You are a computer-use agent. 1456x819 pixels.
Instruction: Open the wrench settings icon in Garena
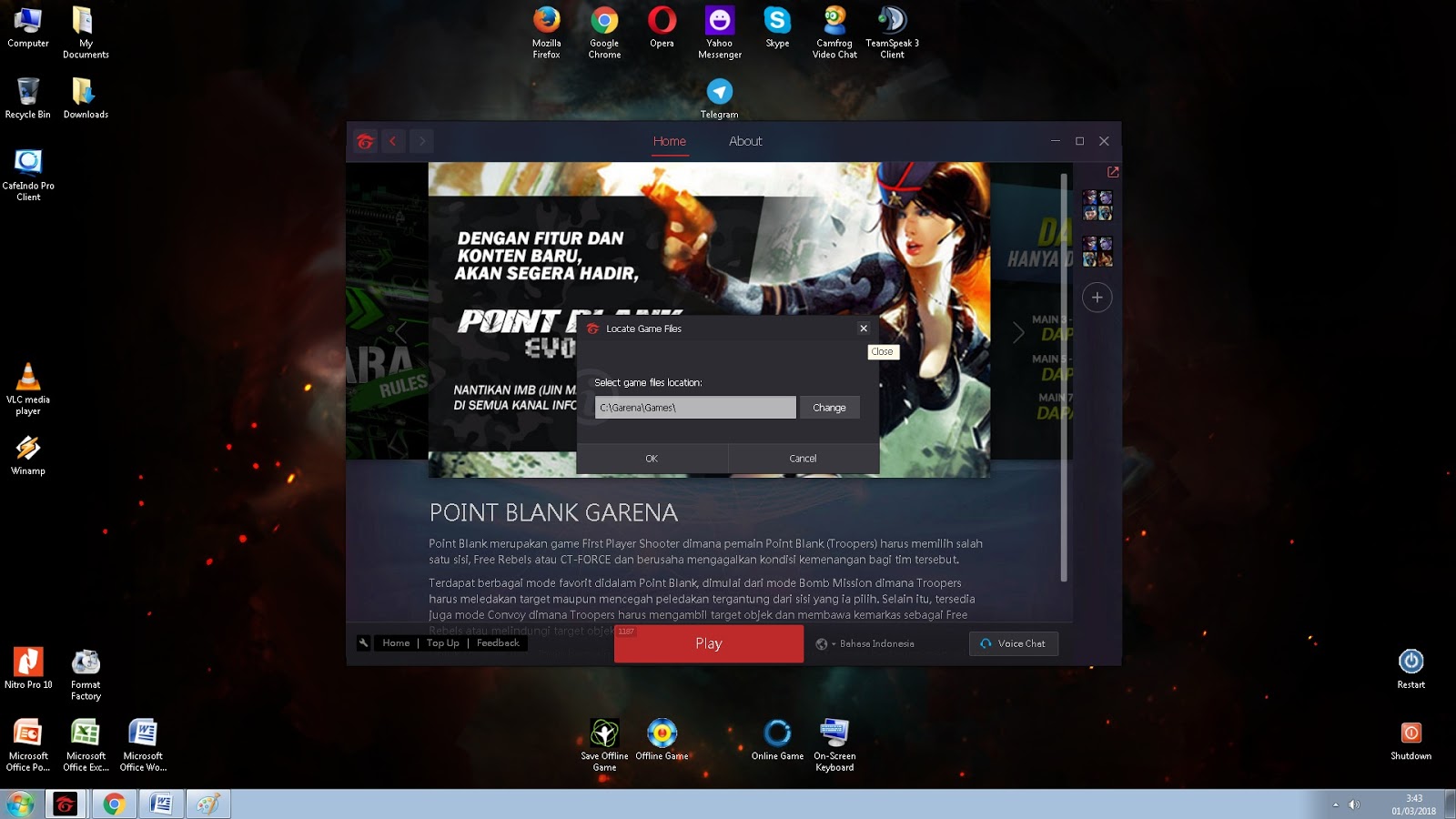click(x=364, y=643)
